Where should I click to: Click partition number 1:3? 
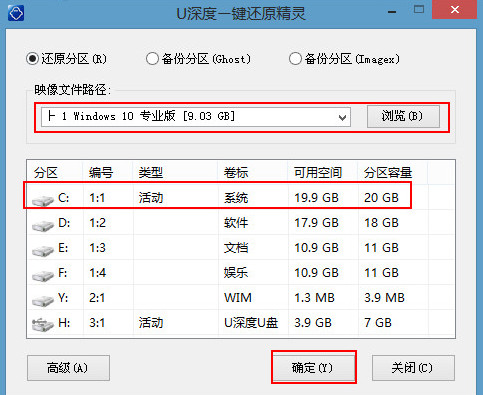97,248
